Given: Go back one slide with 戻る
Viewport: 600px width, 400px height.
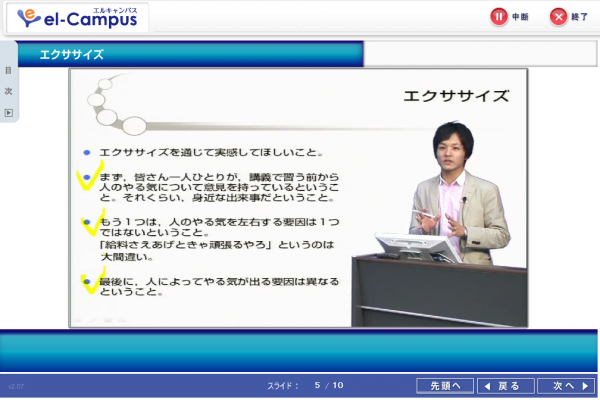Looking at the screenshot, I should click(500, 385).
